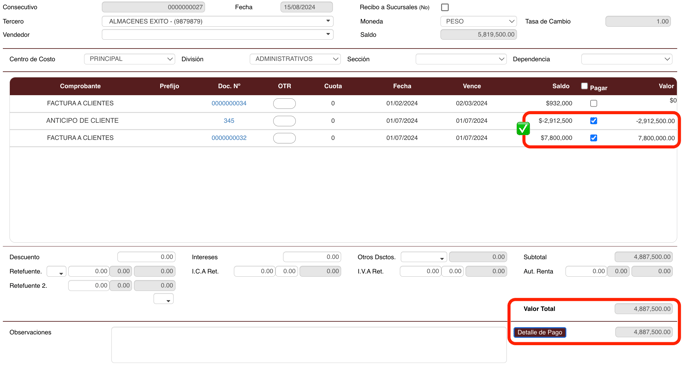Click the Valor Total field
The width and height of the screenshot is (688, 375).
[644, 309]
